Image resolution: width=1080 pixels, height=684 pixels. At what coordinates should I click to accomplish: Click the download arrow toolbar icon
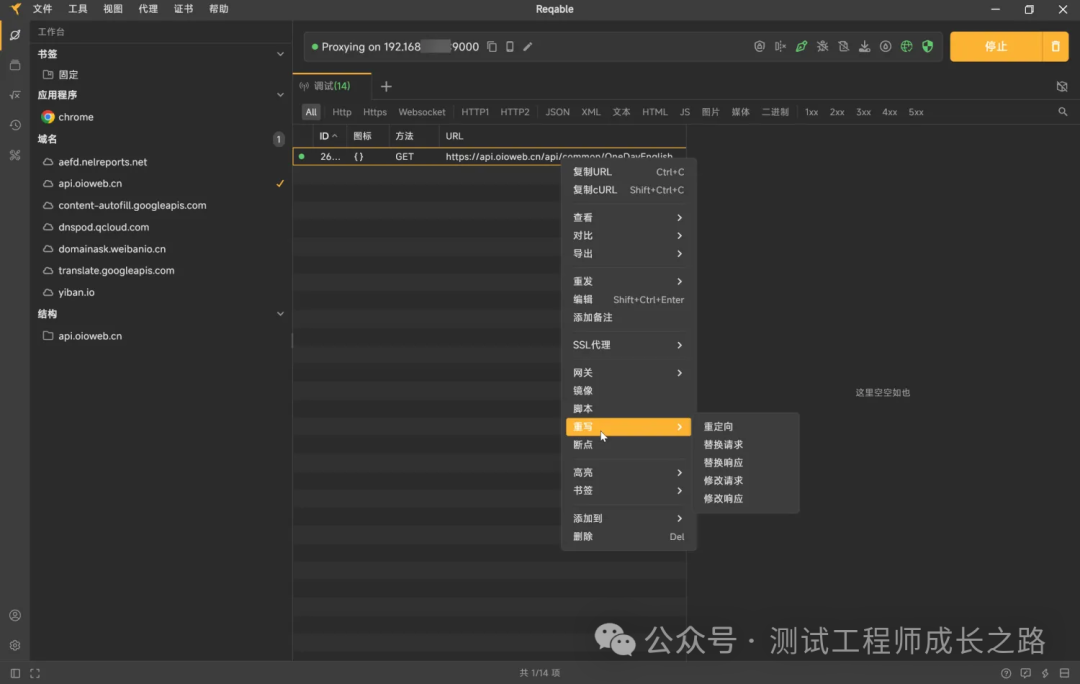click(864, 47)
